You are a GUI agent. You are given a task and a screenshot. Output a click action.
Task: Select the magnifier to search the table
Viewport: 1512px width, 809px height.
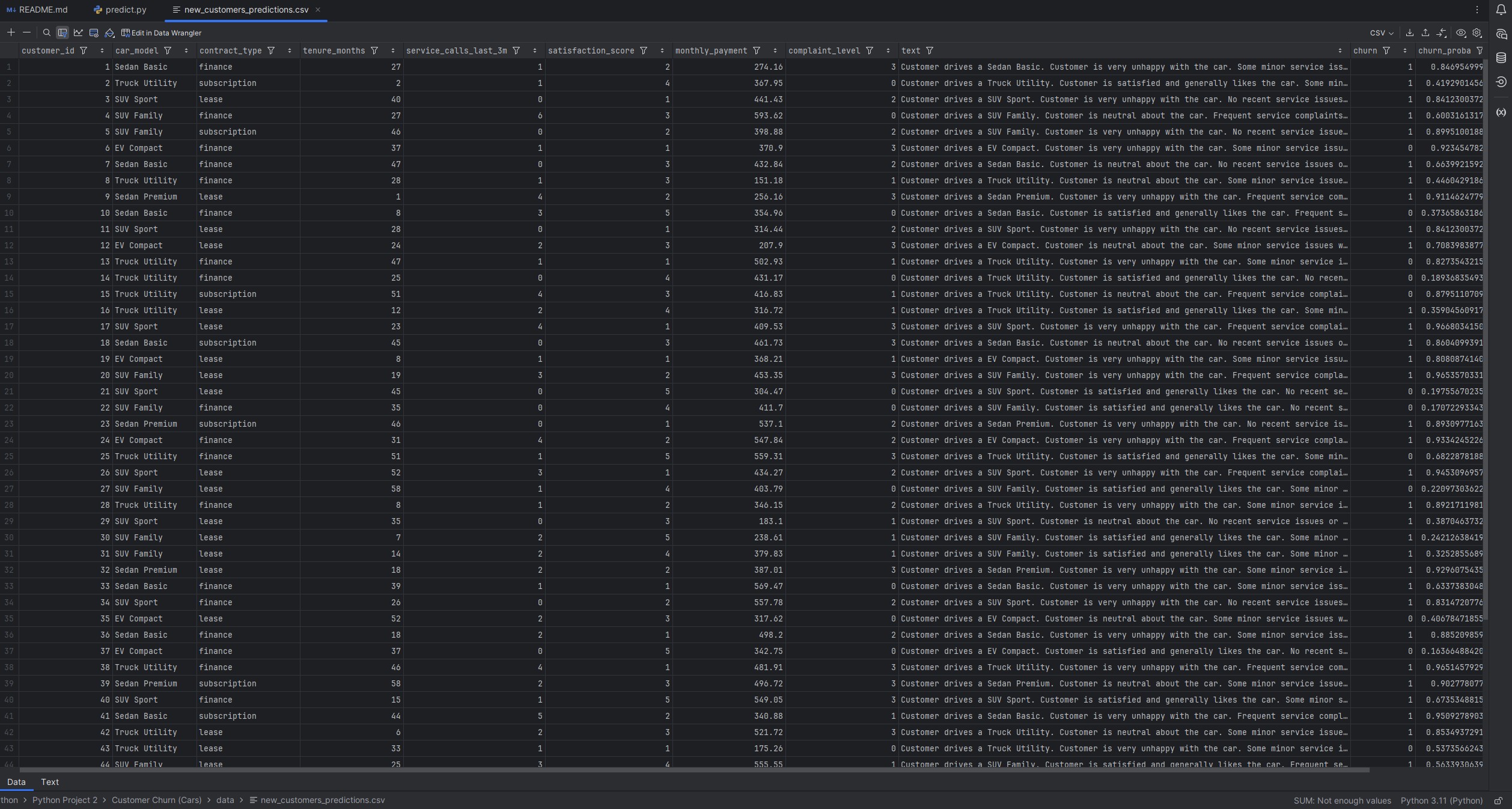click(x=46, y=32)
